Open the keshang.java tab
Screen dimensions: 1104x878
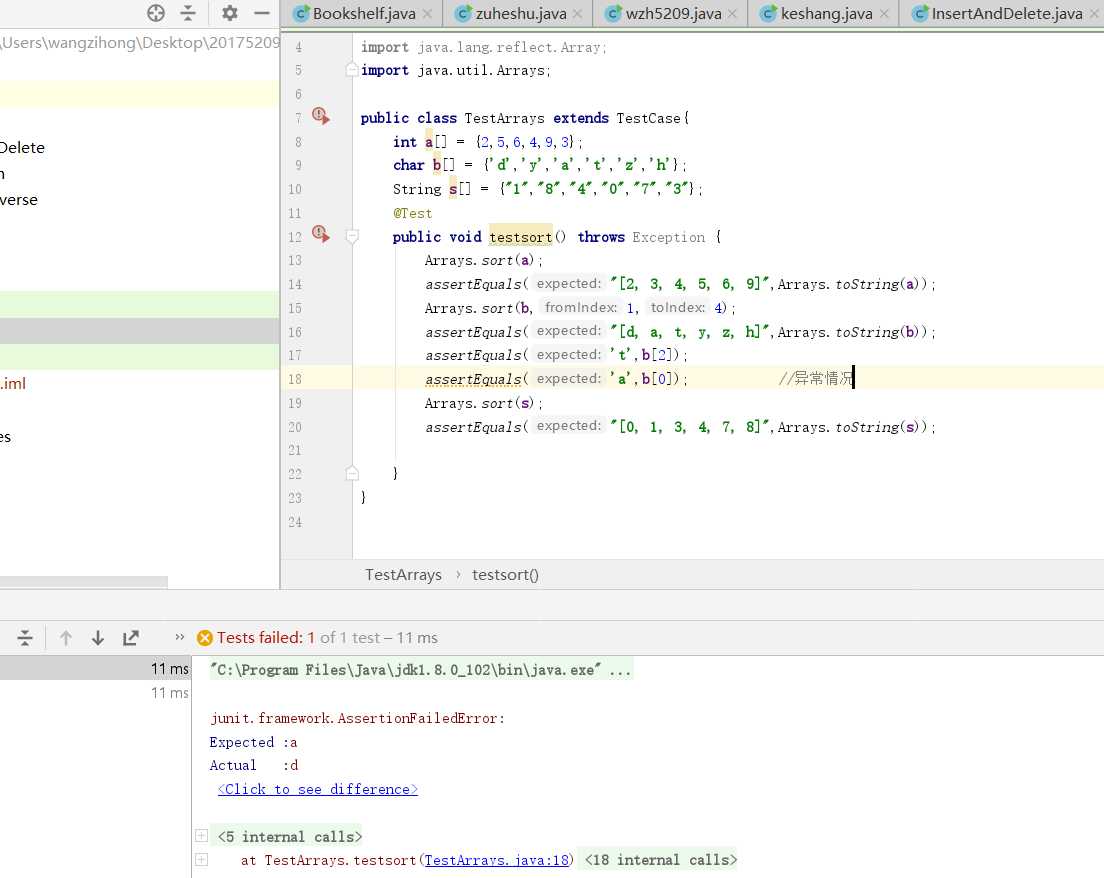829,14
